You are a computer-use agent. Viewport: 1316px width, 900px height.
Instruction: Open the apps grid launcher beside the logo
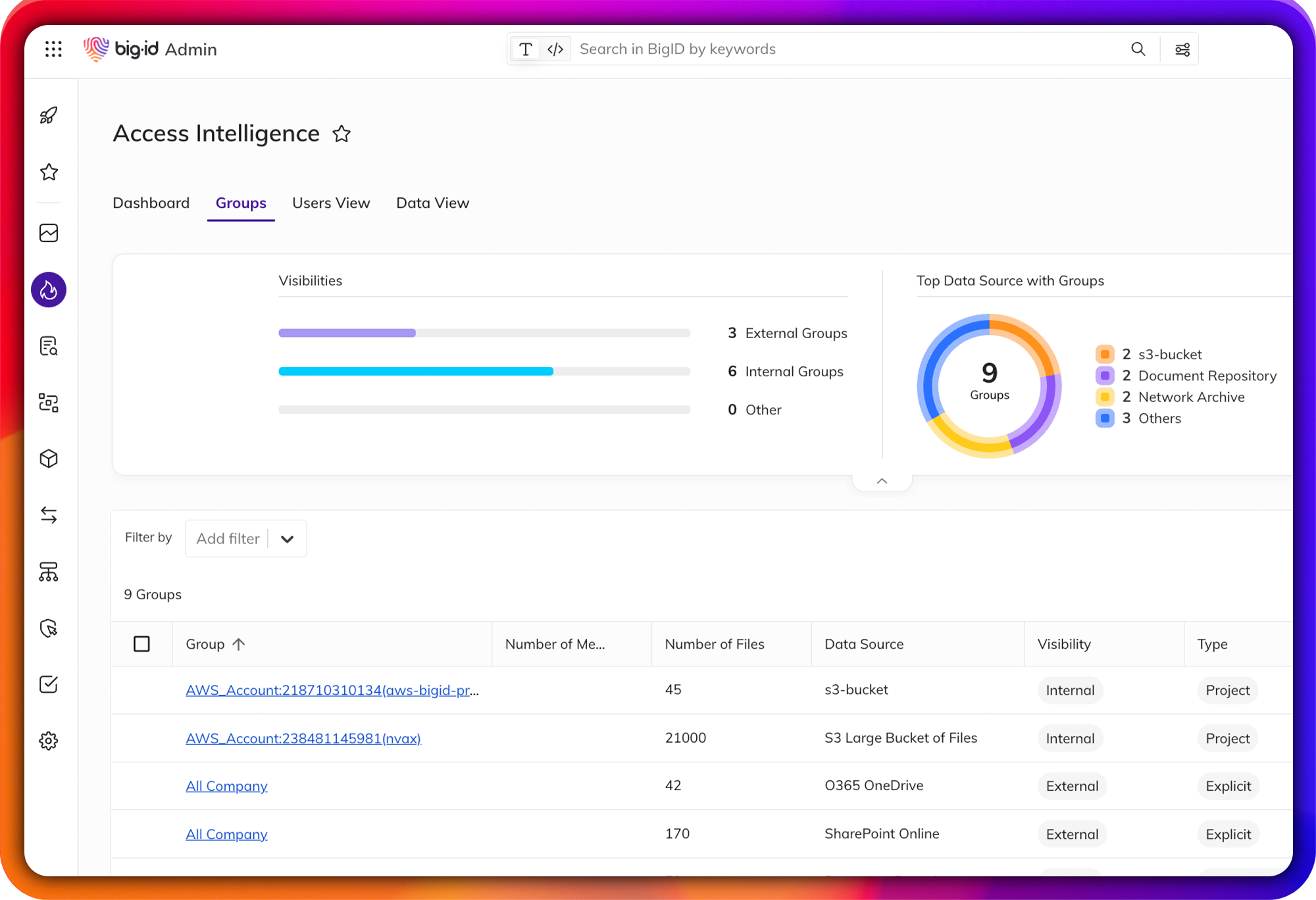(x=53, y=49)
